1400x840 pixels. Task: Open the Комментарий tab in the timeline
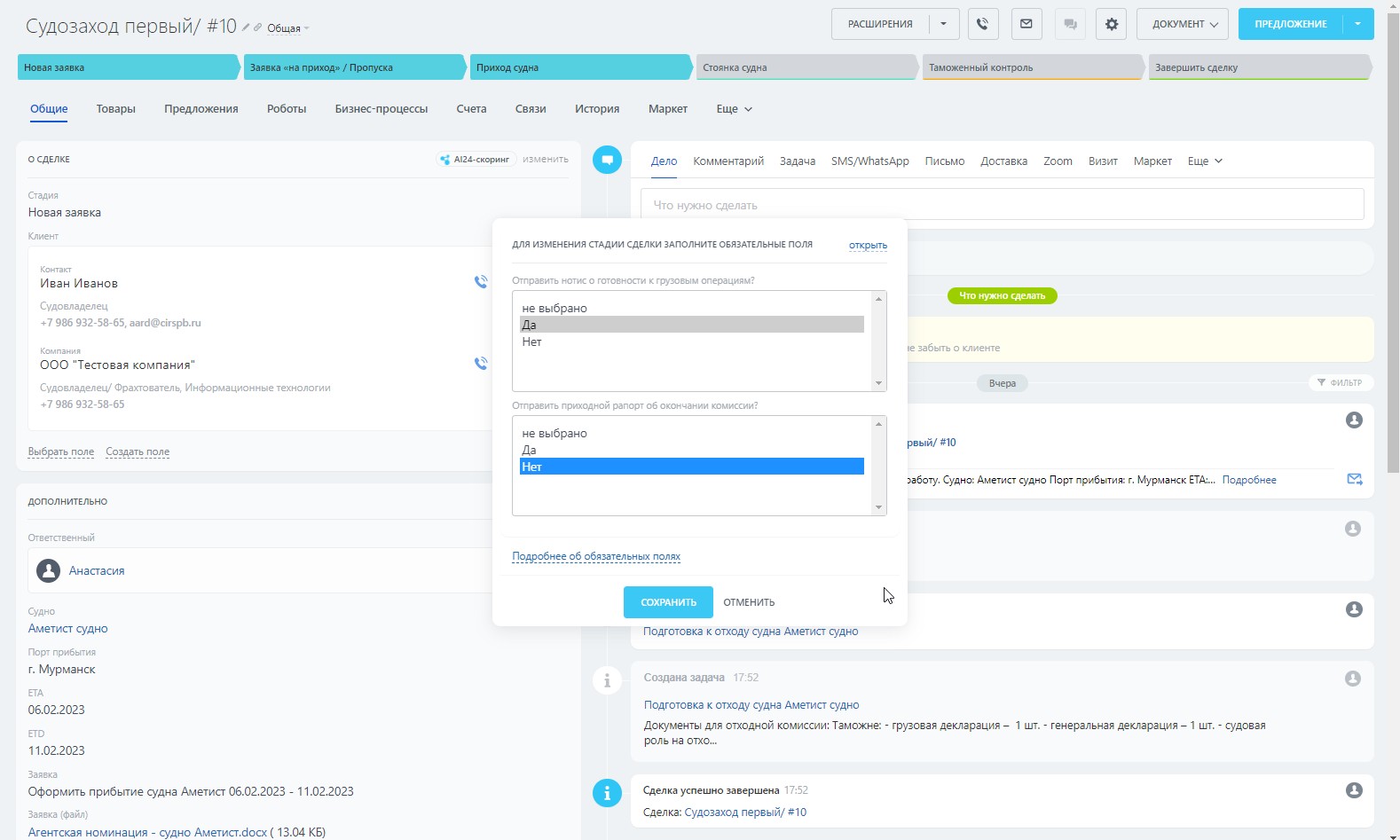click(x=728, y=161)
